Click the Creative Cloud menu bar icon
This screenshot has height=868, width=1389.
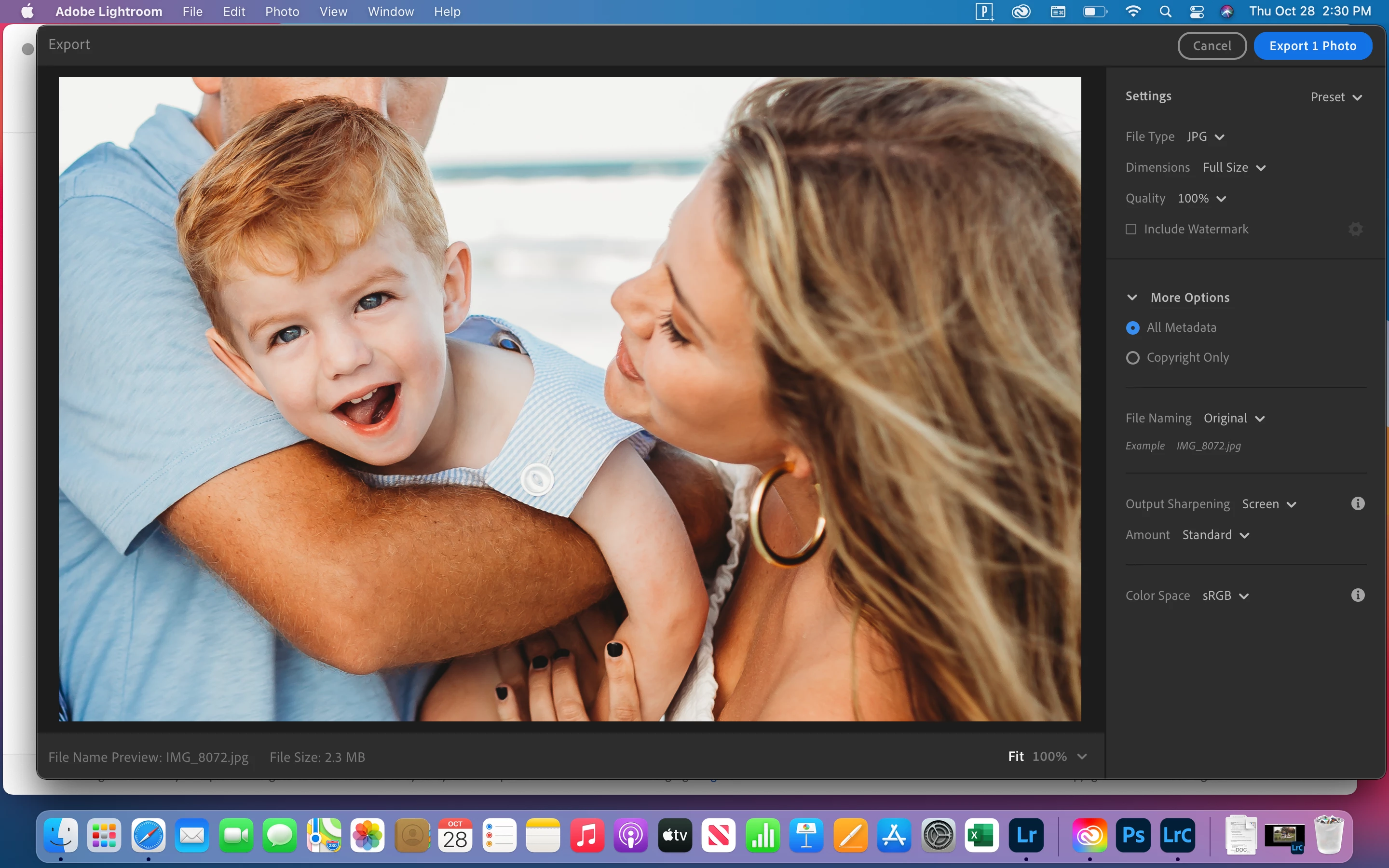[x=1021, y=12]
